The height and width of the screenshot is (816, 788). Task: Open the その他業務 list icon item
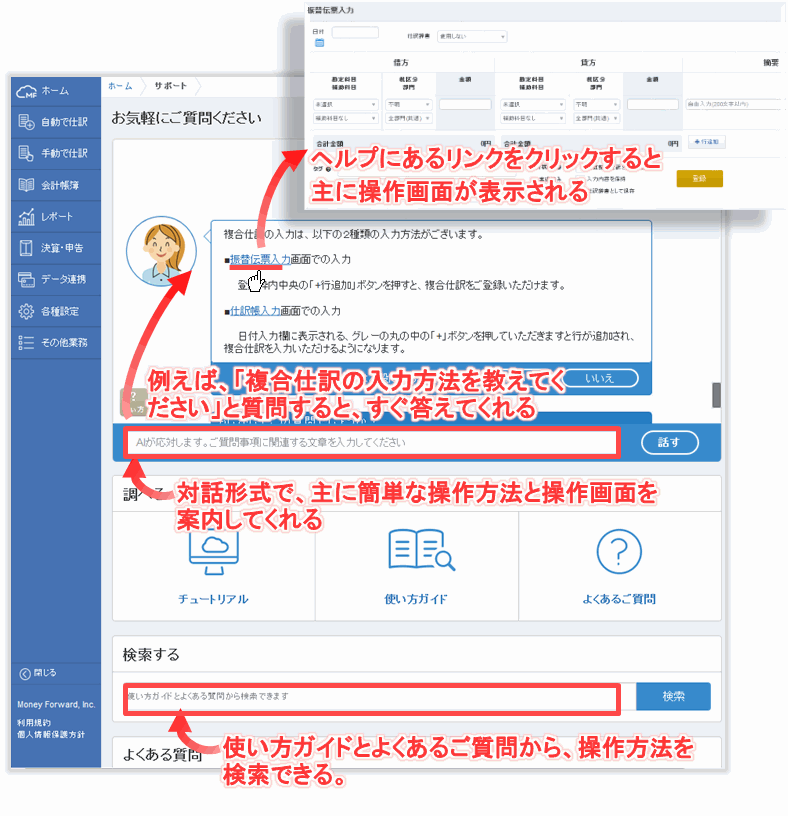coord(56,342)
